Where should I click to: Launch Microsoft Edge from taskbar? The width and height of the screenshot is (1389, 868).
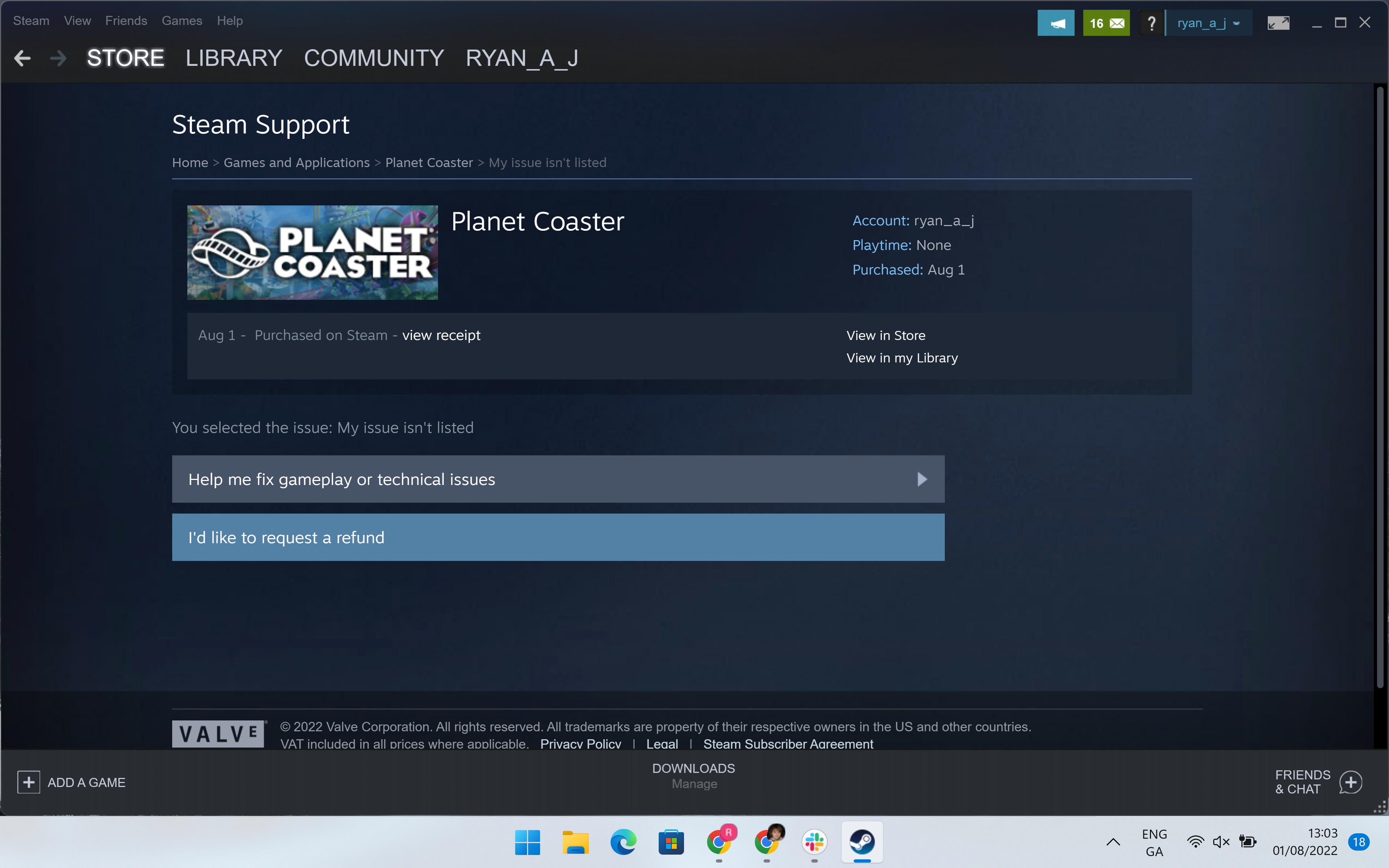click(623, 842)
